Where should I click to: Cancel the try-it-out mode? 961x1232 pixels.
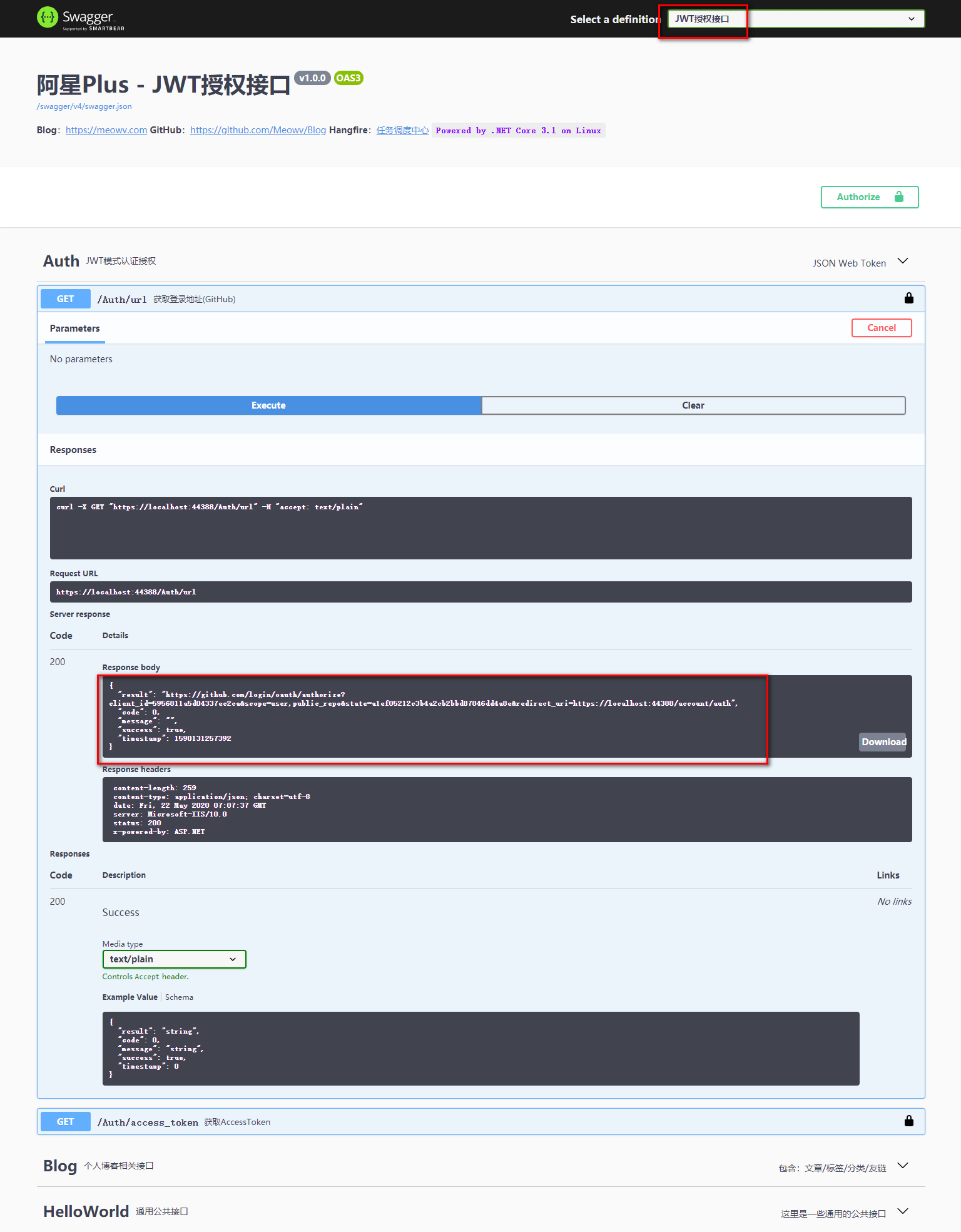[881, 328]
